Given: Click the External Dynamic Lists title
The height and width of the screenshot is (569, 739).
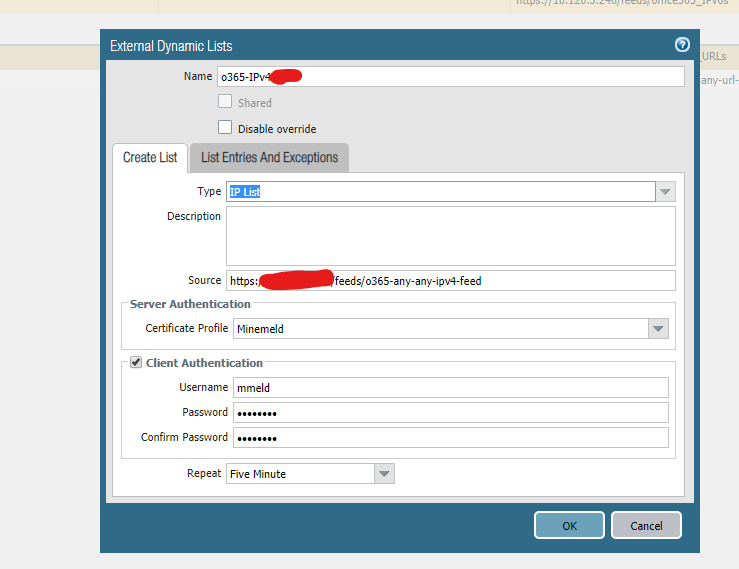Looking at the screenshot, I should [x=171, y=46].
